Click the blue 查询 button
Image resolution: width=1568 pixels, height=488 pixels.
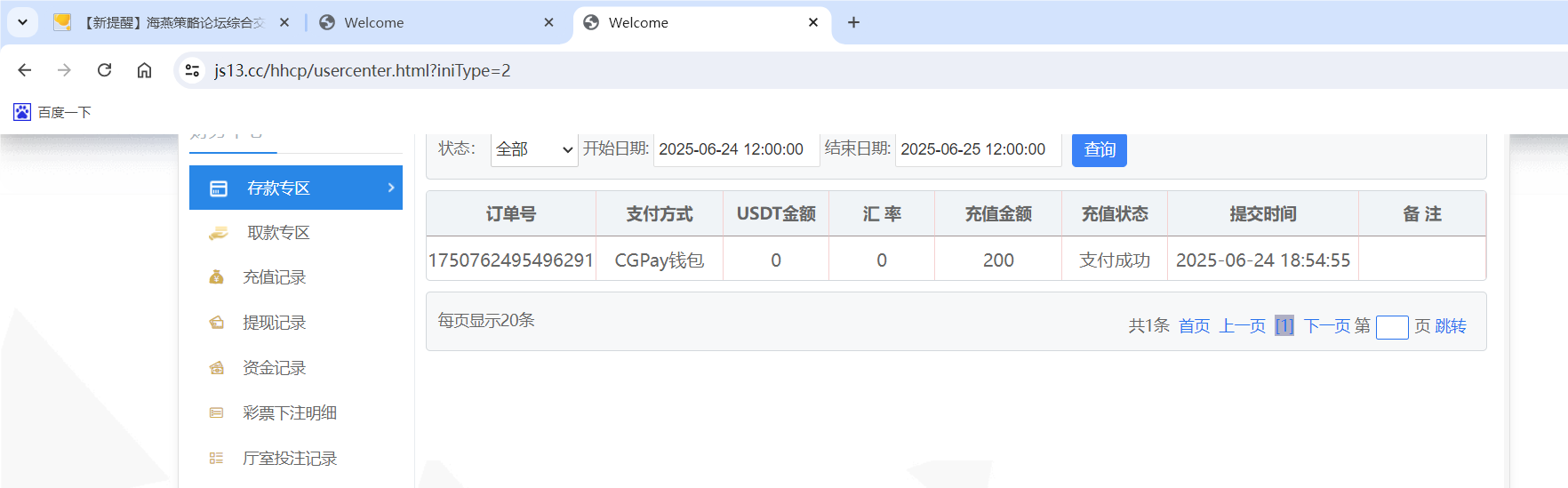pos(1100,149)
